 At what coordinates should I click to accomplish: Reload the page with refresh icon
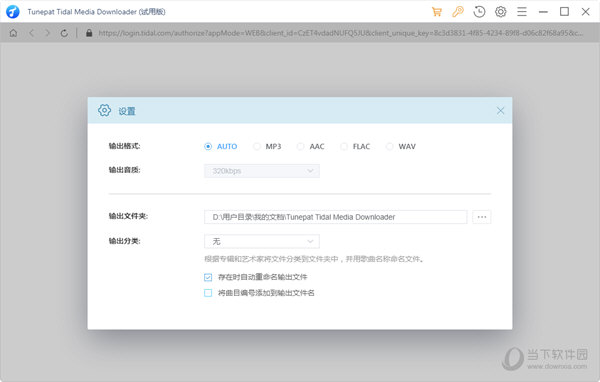point(64,33)
